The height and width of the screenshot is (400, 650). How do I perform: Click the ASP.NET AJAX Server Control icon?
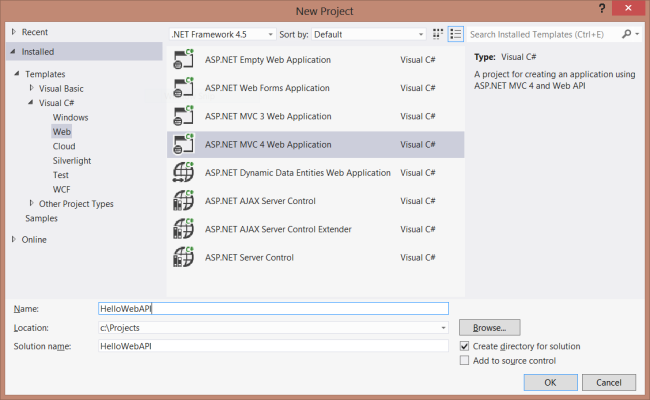pyautogui.click(x=183, y=200)
